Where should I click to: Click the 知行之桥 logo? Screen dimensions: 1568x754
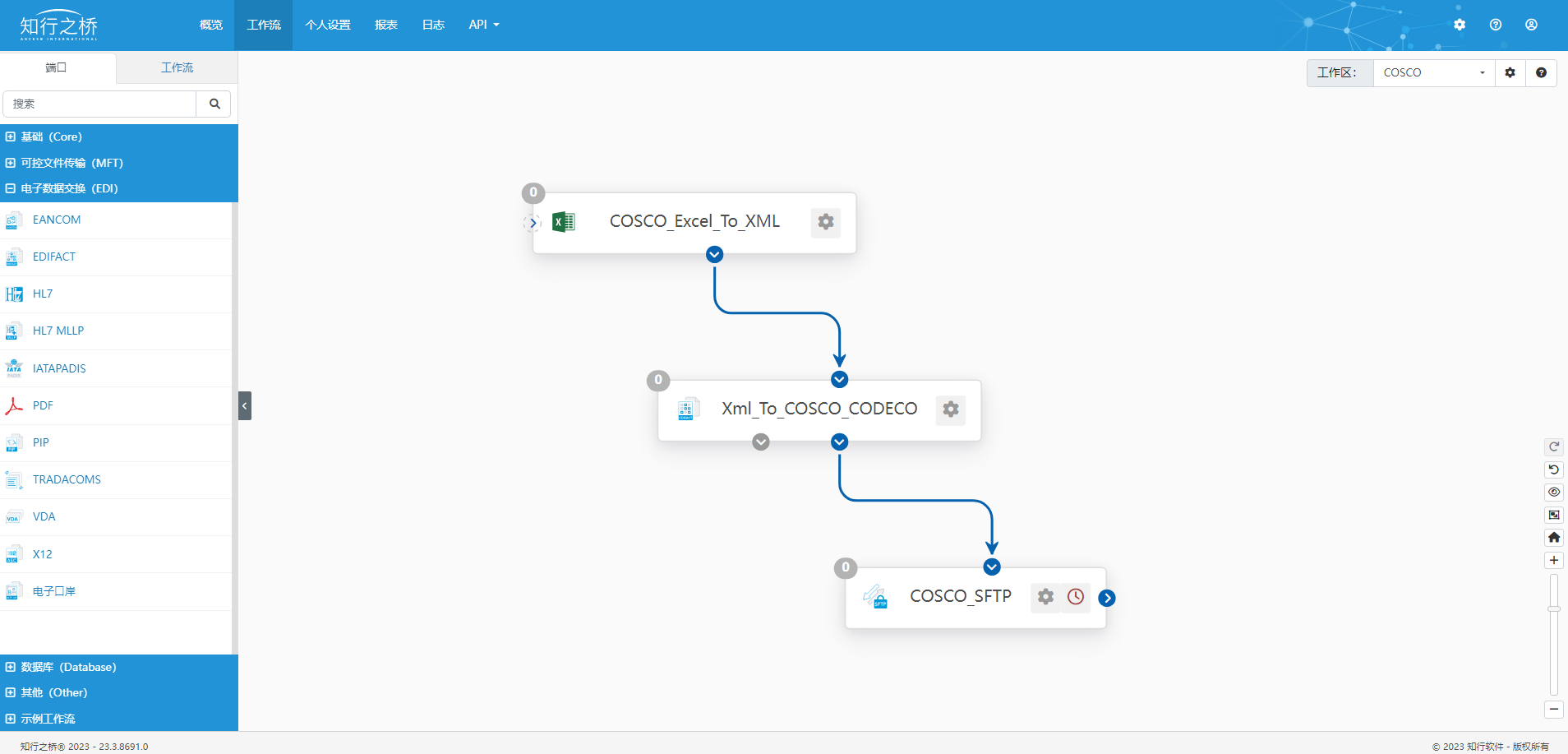coord(58,25)
